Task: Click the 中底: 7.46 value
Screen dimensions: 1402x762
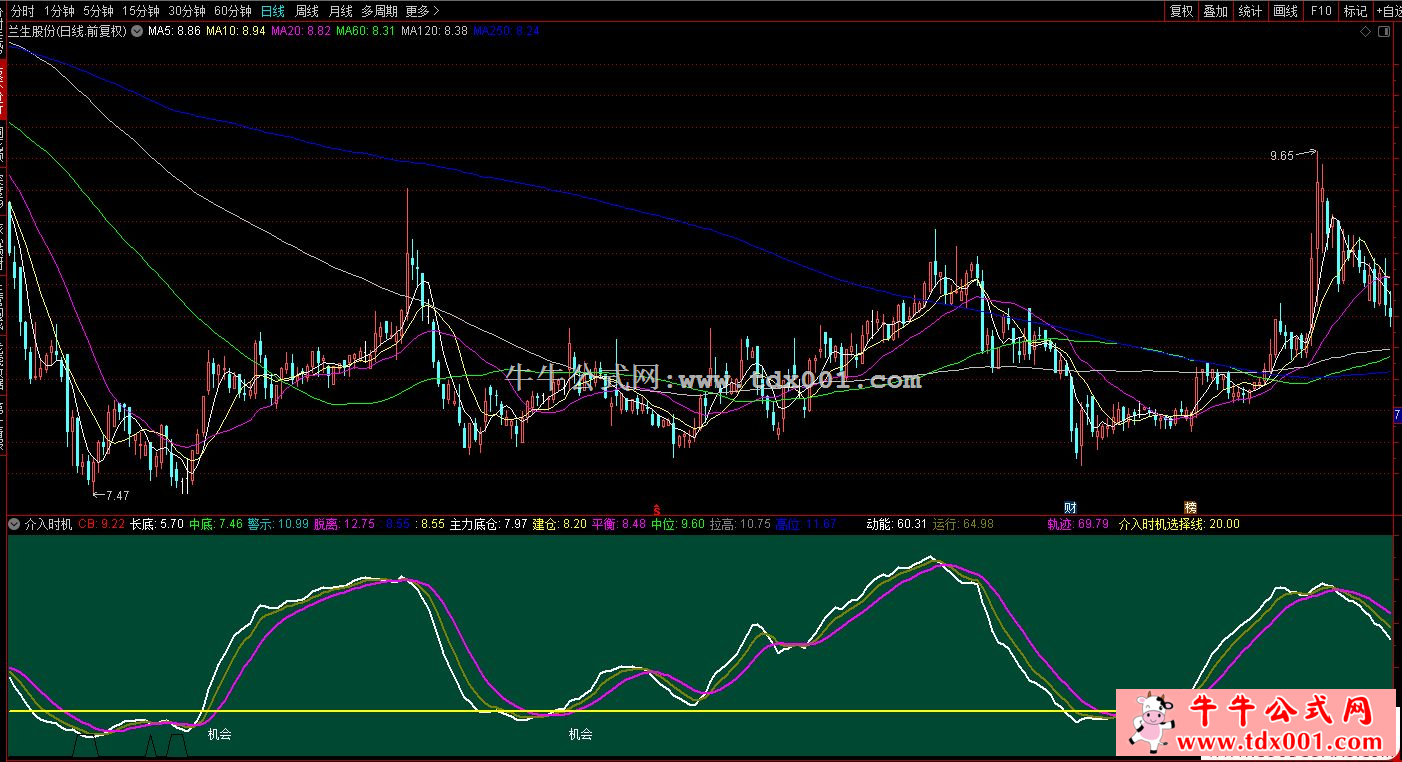Action: click(216, 524)
